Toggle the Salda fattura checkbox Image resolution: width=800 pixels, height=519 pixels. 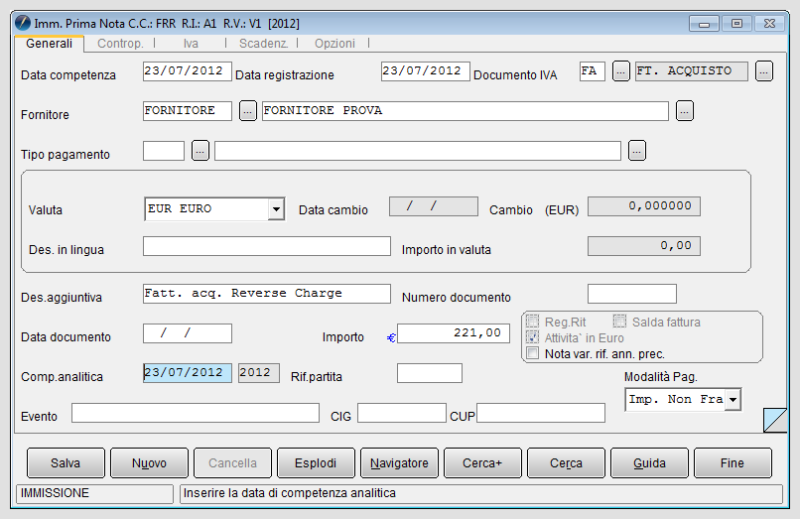tap(619, 322)
